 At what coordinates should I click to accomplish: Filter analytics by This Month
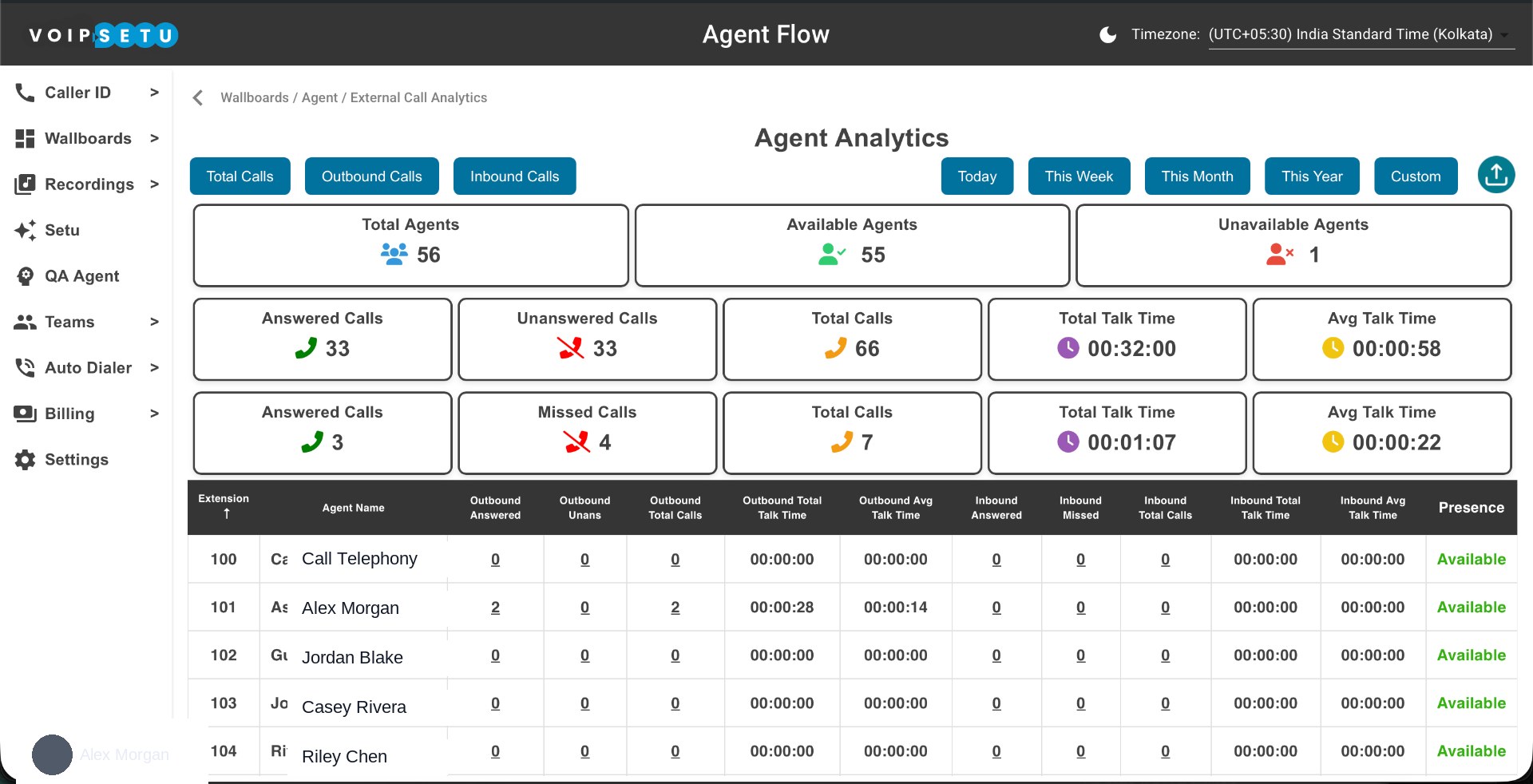1198,176
